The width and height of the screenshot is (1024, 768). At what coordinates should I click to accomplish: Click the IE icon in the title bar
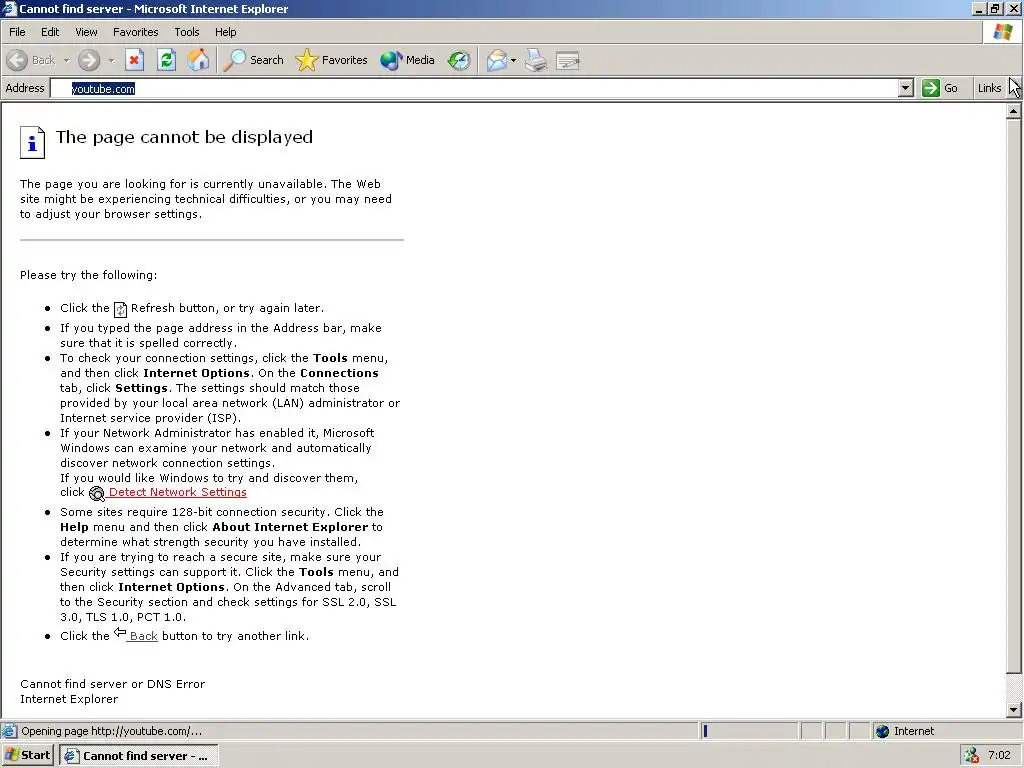coord(9,8)
